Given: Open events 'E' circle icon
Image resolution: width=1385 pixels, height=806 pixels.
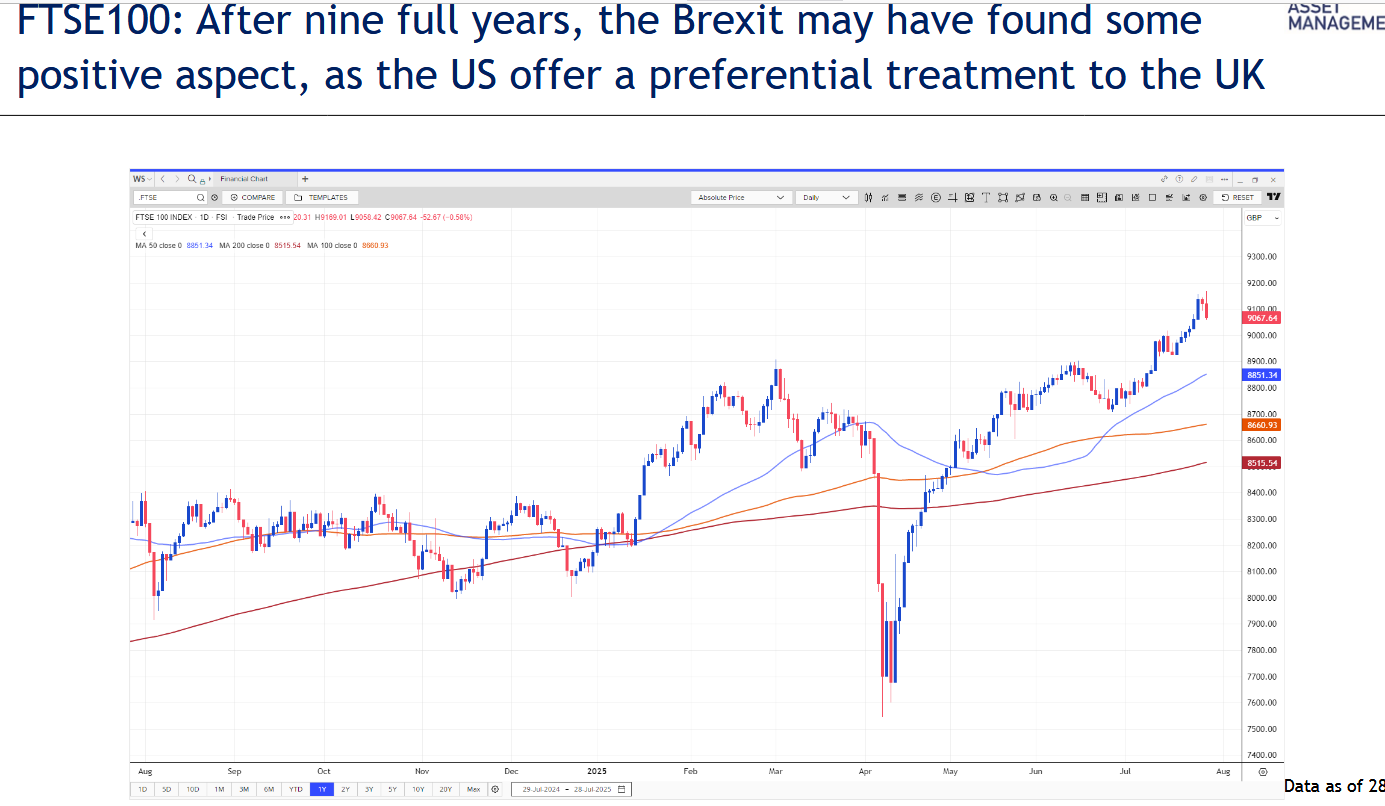Looking at the screenshot, I should pos(936,197).
